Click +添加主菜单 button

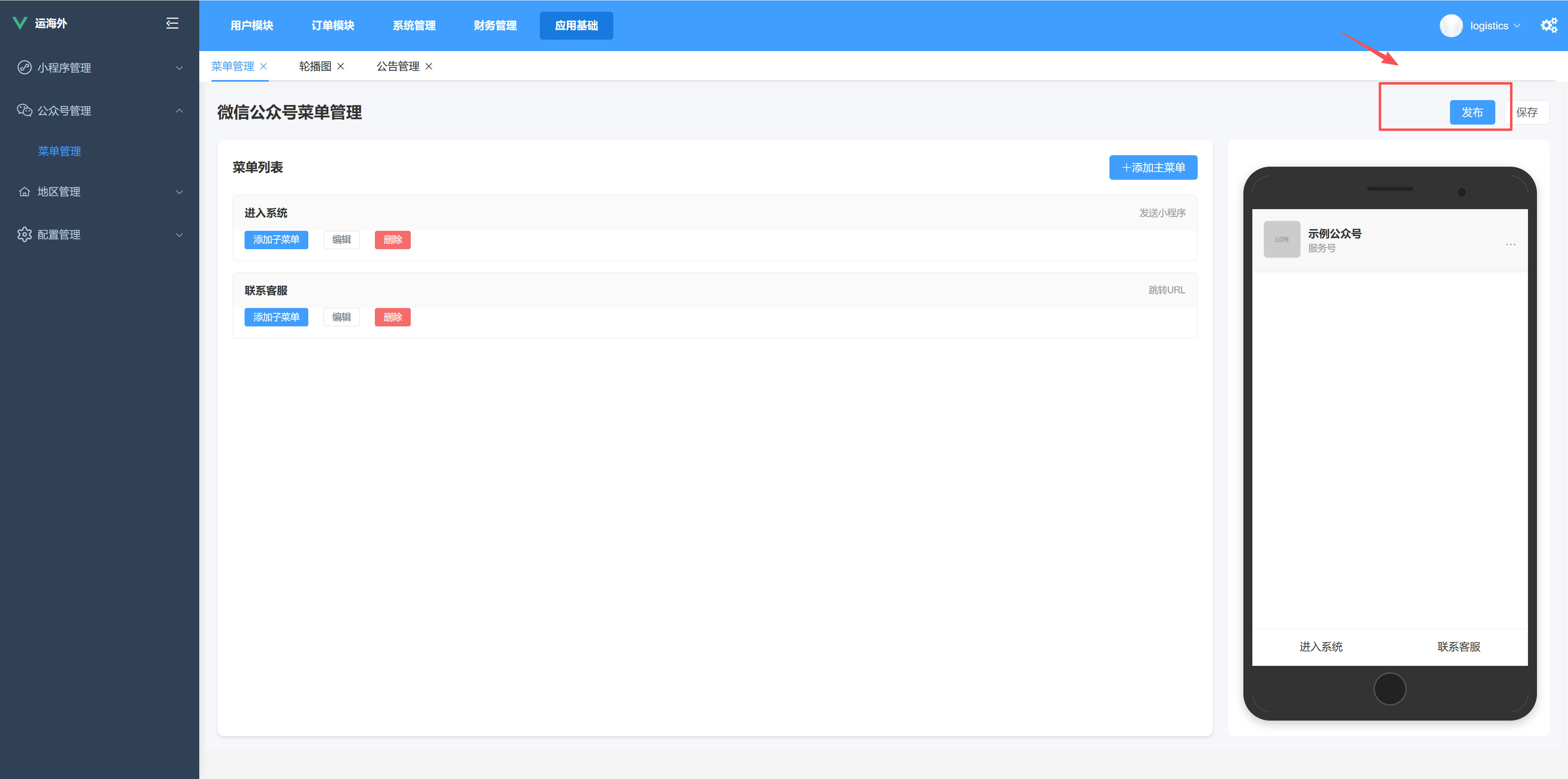click(1153, 167)
